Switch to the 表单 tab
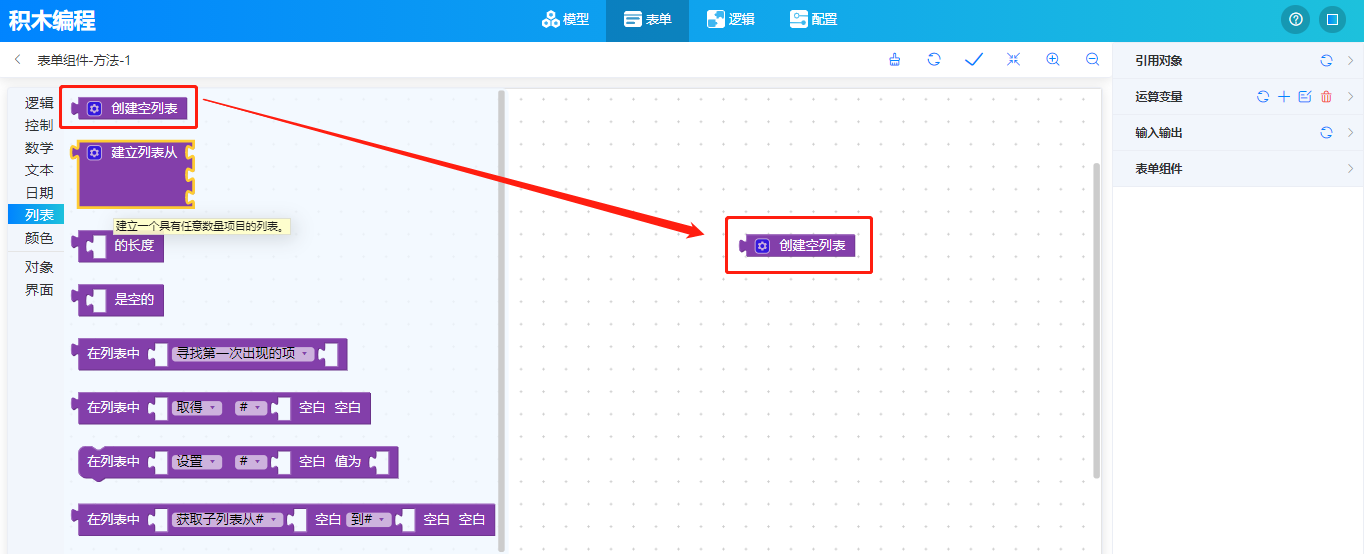The width and height of the screenshot is (1364, 554). click(x=647, y=20)
